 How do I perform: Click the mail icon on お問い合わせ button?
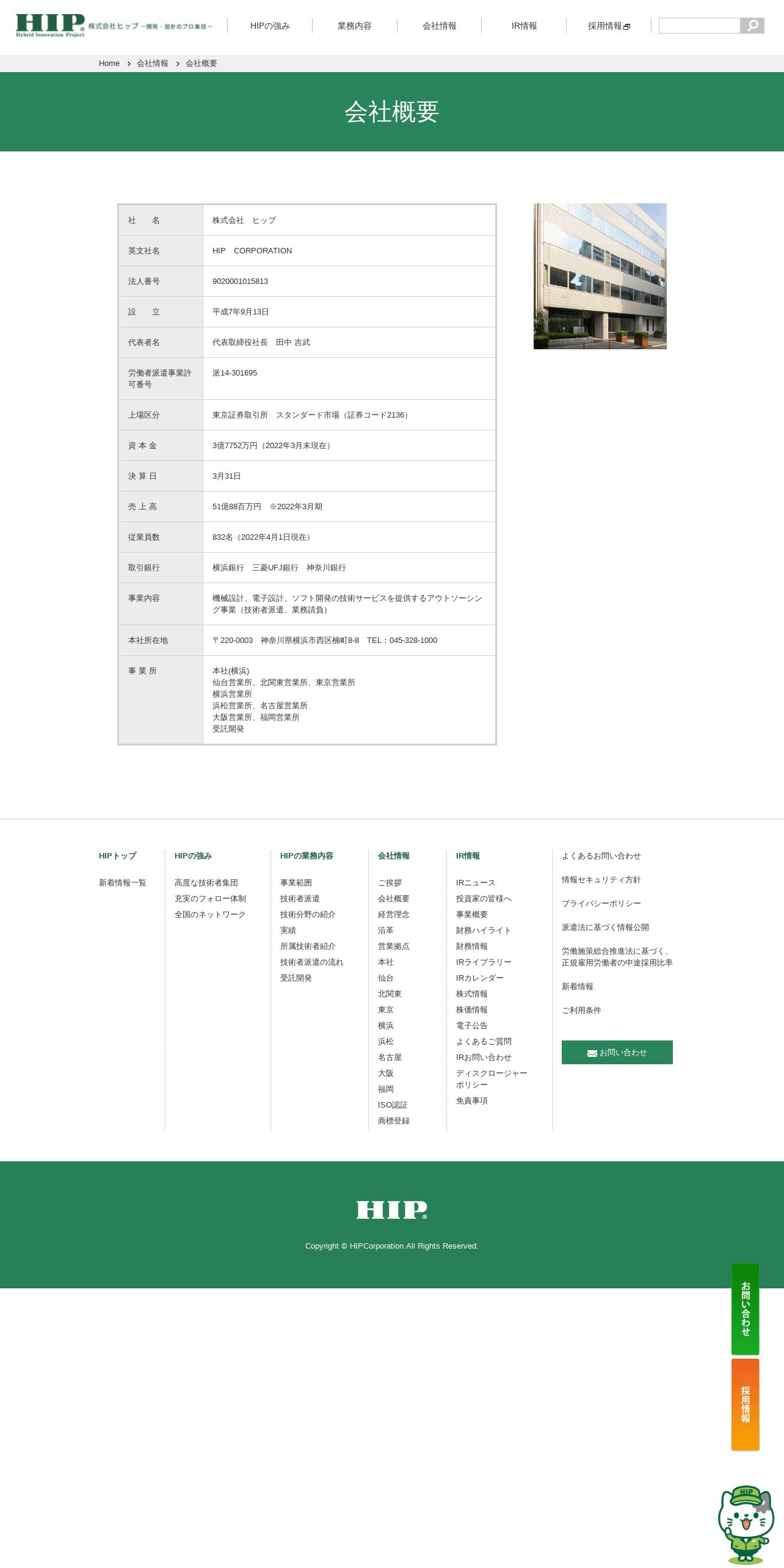(x=592, y=1053)
